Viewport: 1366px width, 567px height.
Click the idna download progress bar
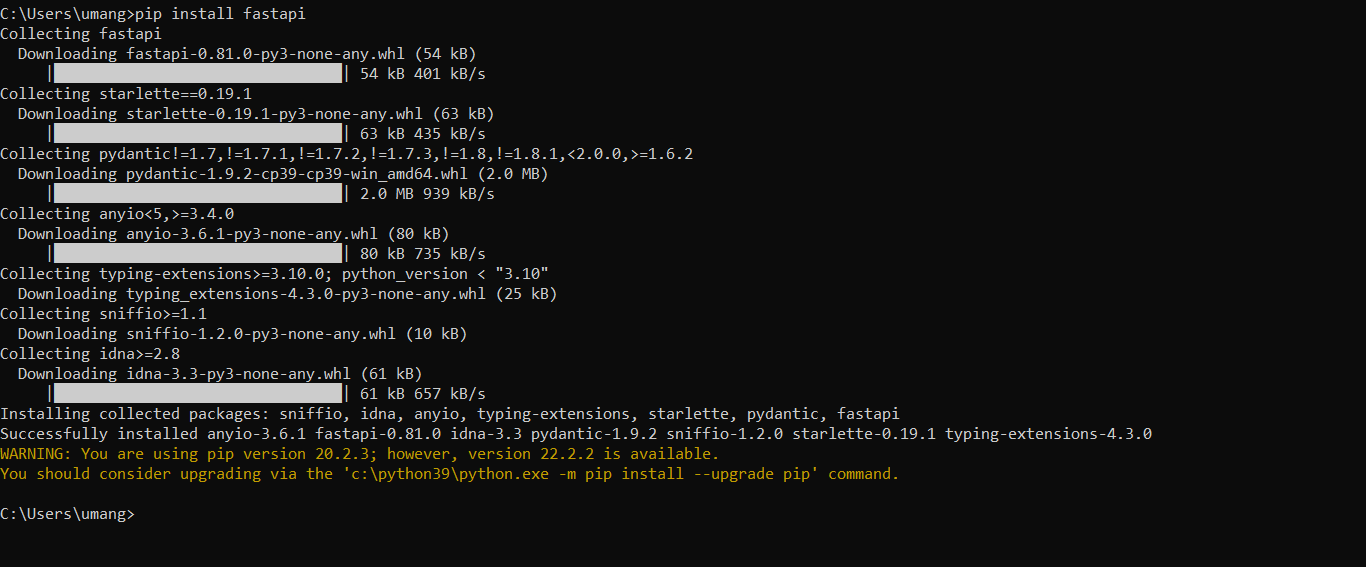[x=197, y=394]
